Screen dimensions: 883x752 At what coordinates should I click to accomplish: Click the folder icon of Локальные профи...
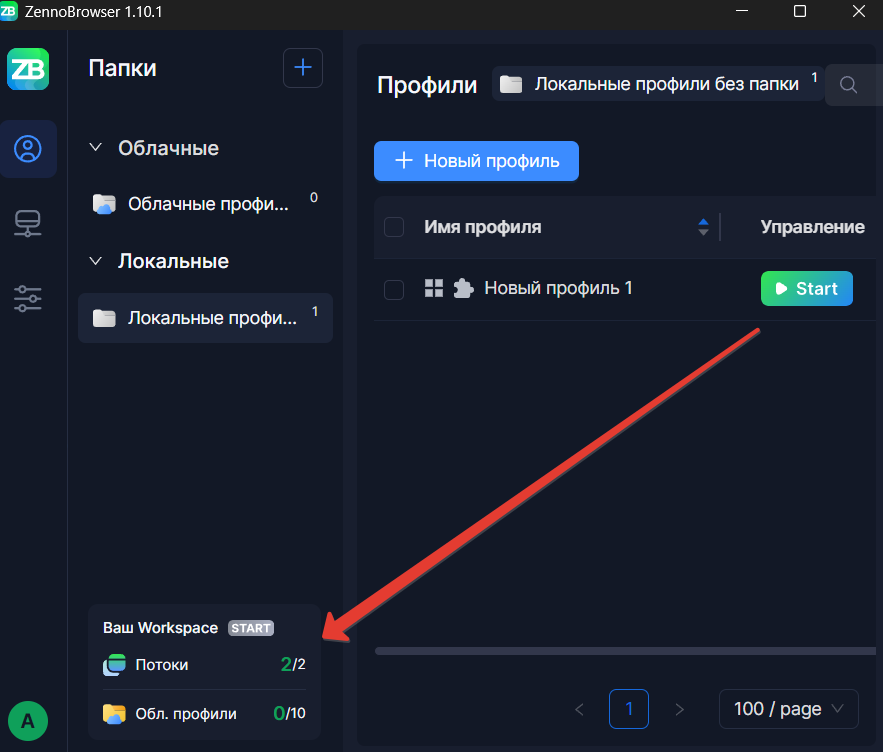click(x=104, y=318)
